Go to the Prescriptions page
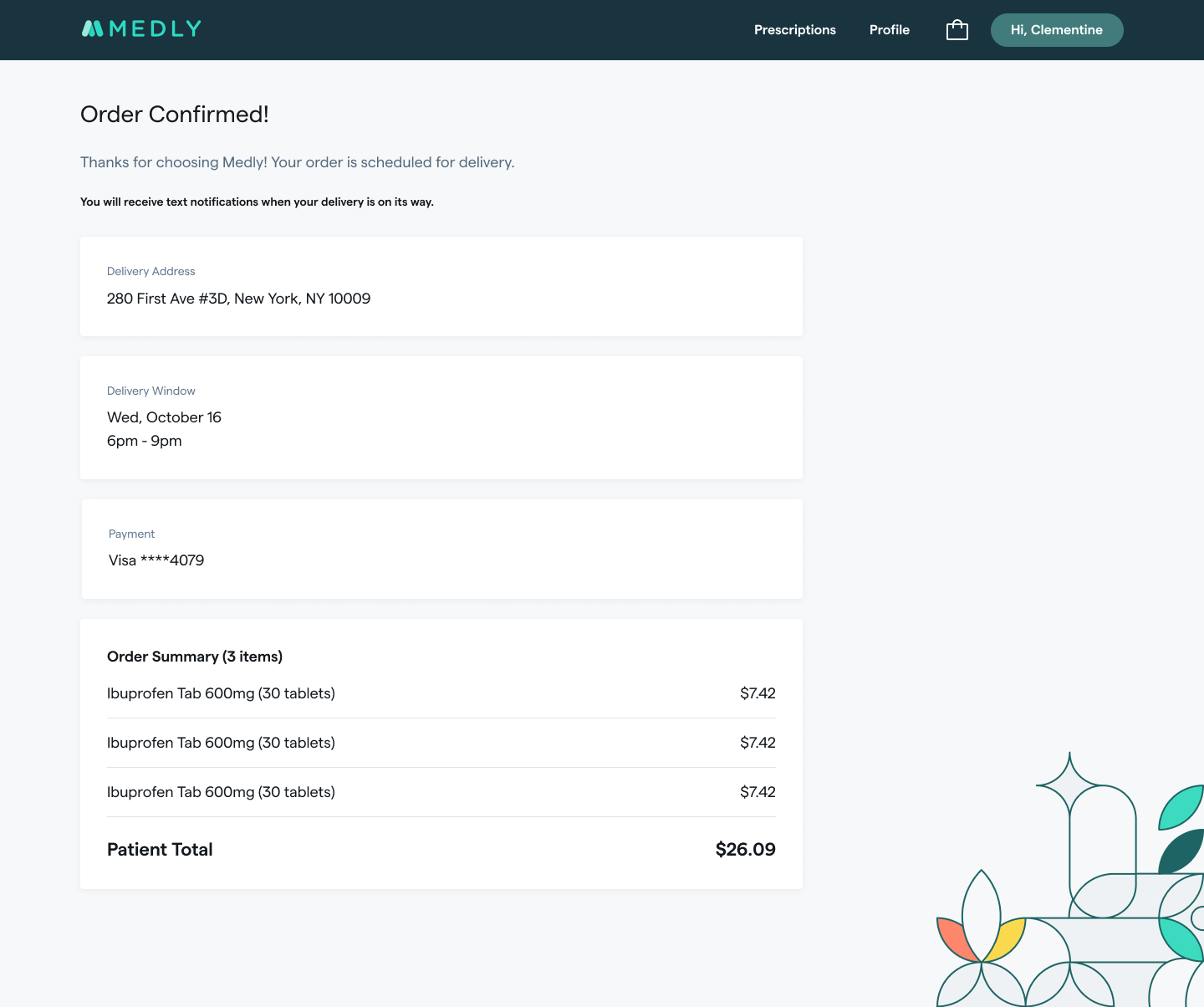The height and width of the screenshot is (1007, 1204). click(794, 30)
